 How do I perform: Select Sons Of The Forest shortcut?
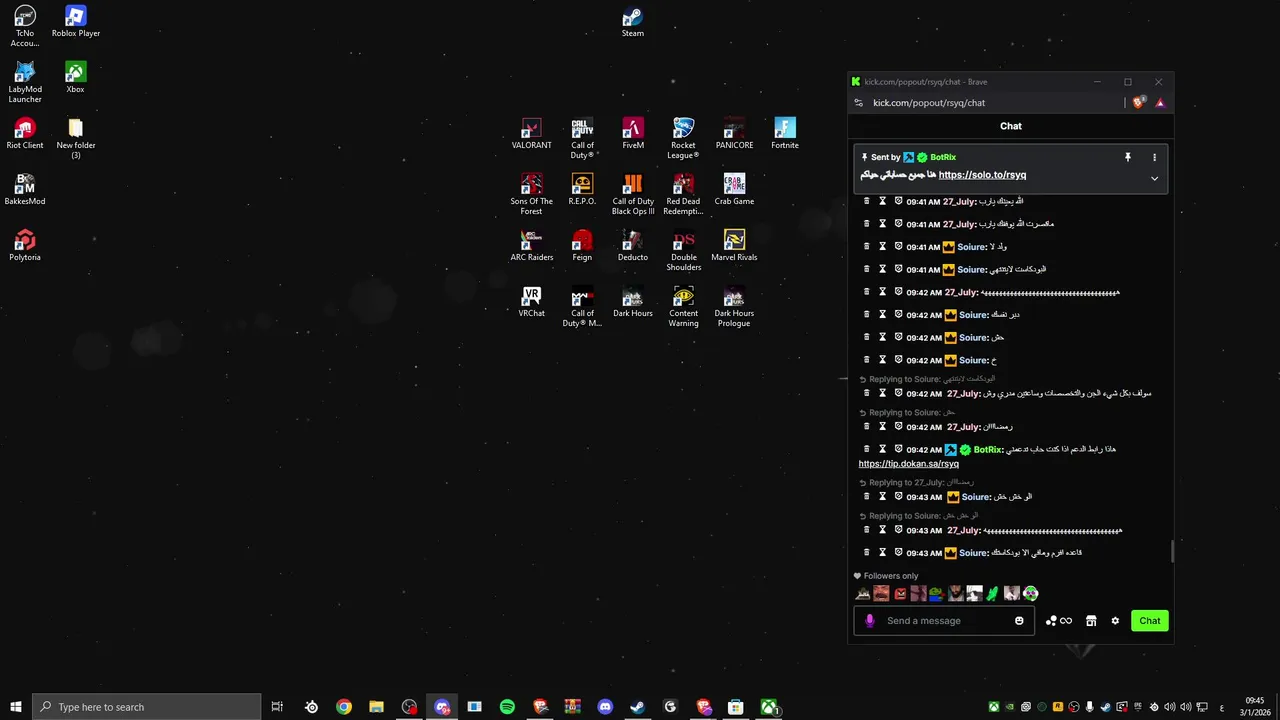[531, 195]
